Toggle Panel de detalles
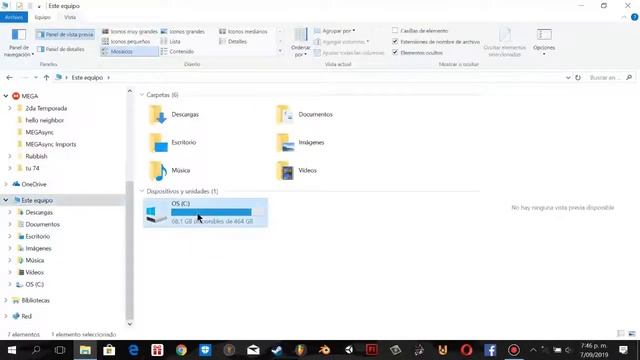The width and height of the screenshot is (640, 360). tap(61, 49)
